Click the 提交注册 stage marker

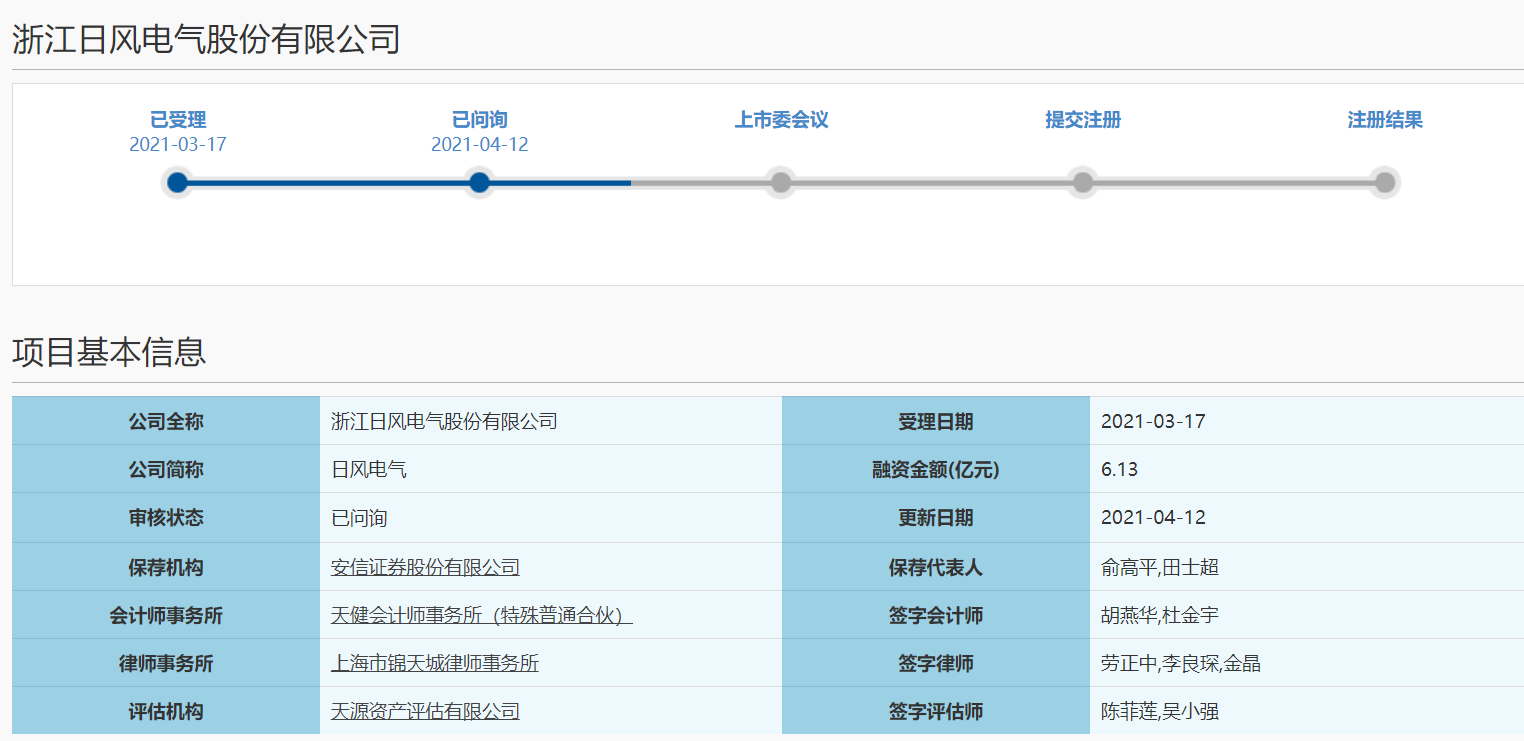coord(1082,183)
